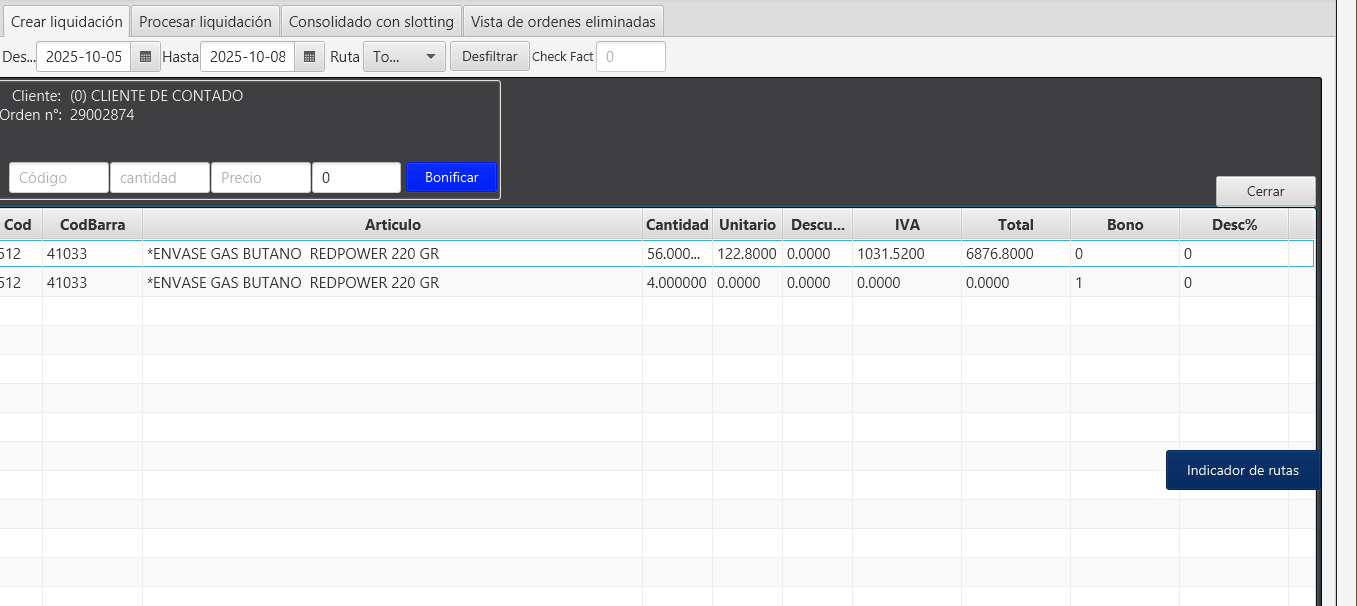Open the Indicador de rutas panel

(1242, 470)
